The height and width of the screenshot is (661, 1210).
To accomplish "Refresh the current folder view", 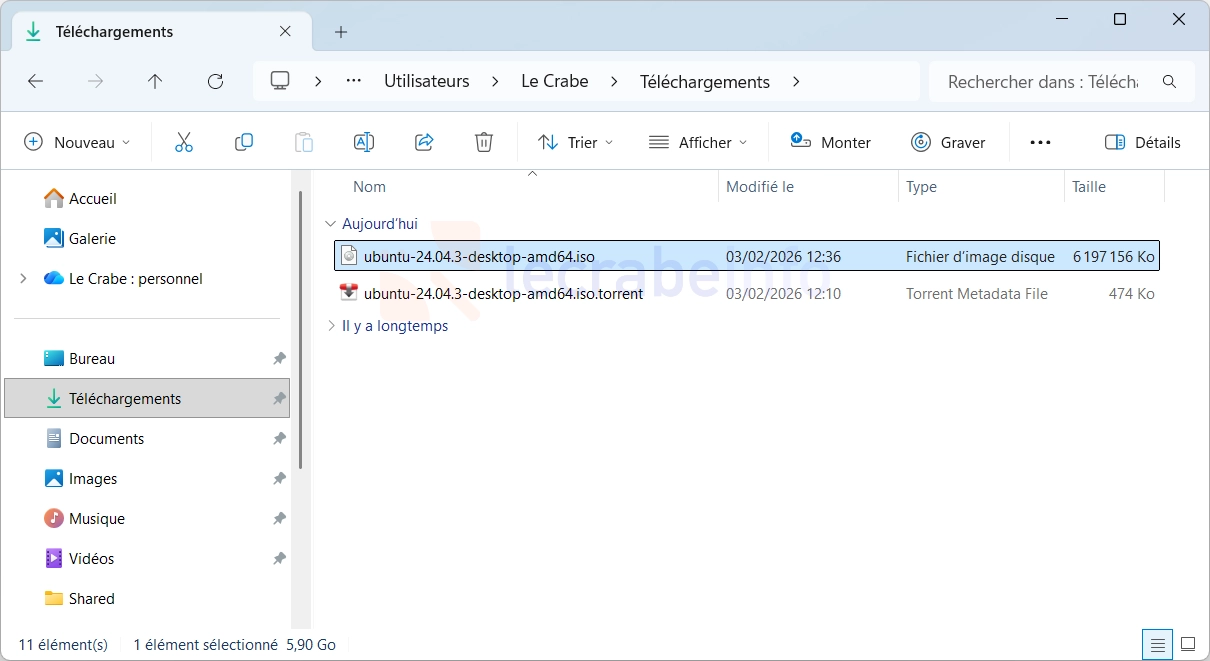I will (215, 82).
